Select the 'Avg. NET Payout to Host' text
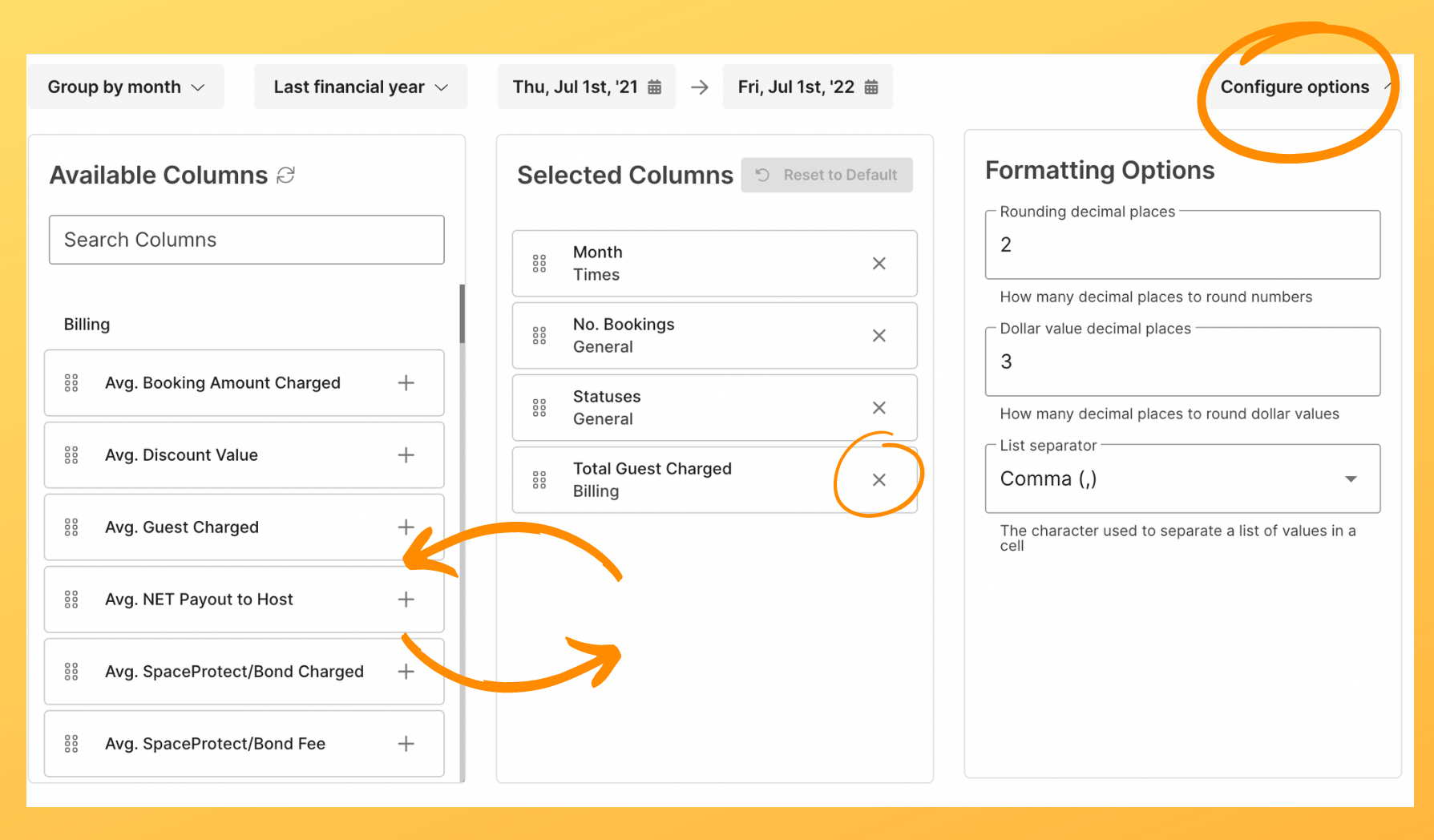The image size is (1434, 840). [199, 600]
